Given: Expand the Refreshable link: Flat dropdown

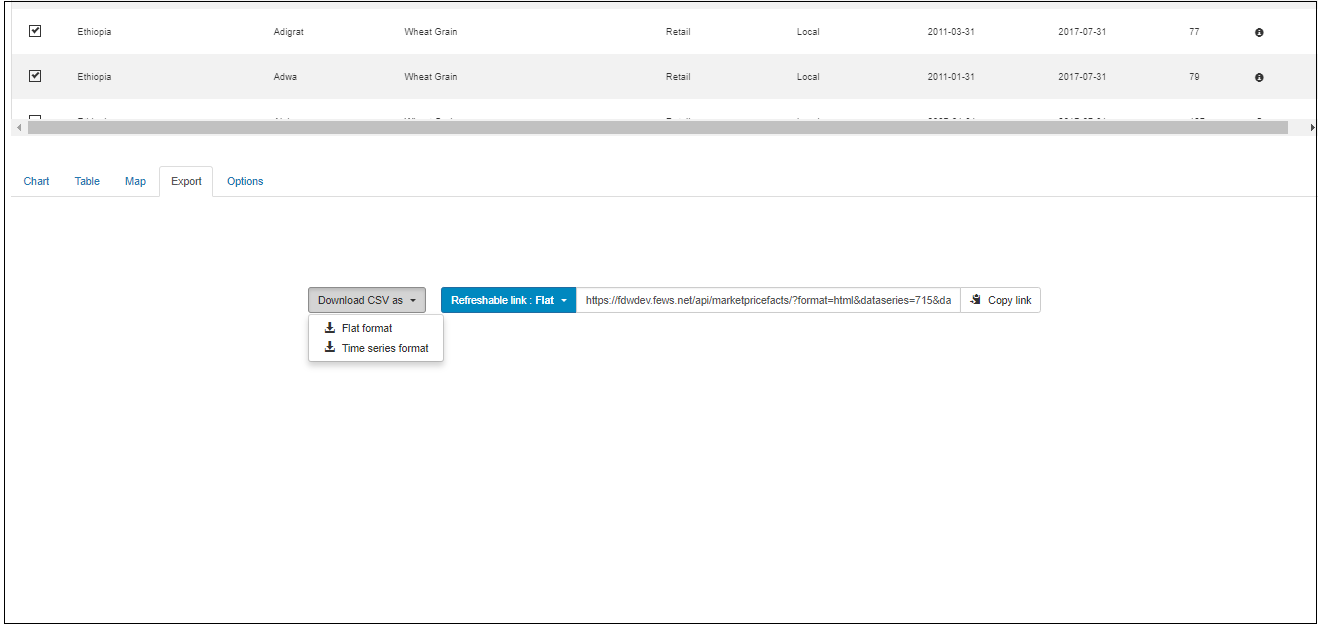Looking at the screenshot, I should click(508, 300).
